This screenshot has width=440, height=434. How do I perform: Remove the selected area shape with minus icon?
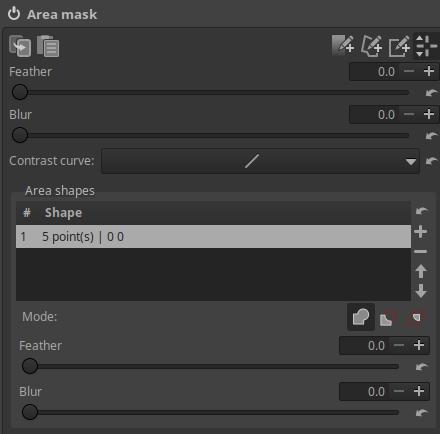click(421, 252)
